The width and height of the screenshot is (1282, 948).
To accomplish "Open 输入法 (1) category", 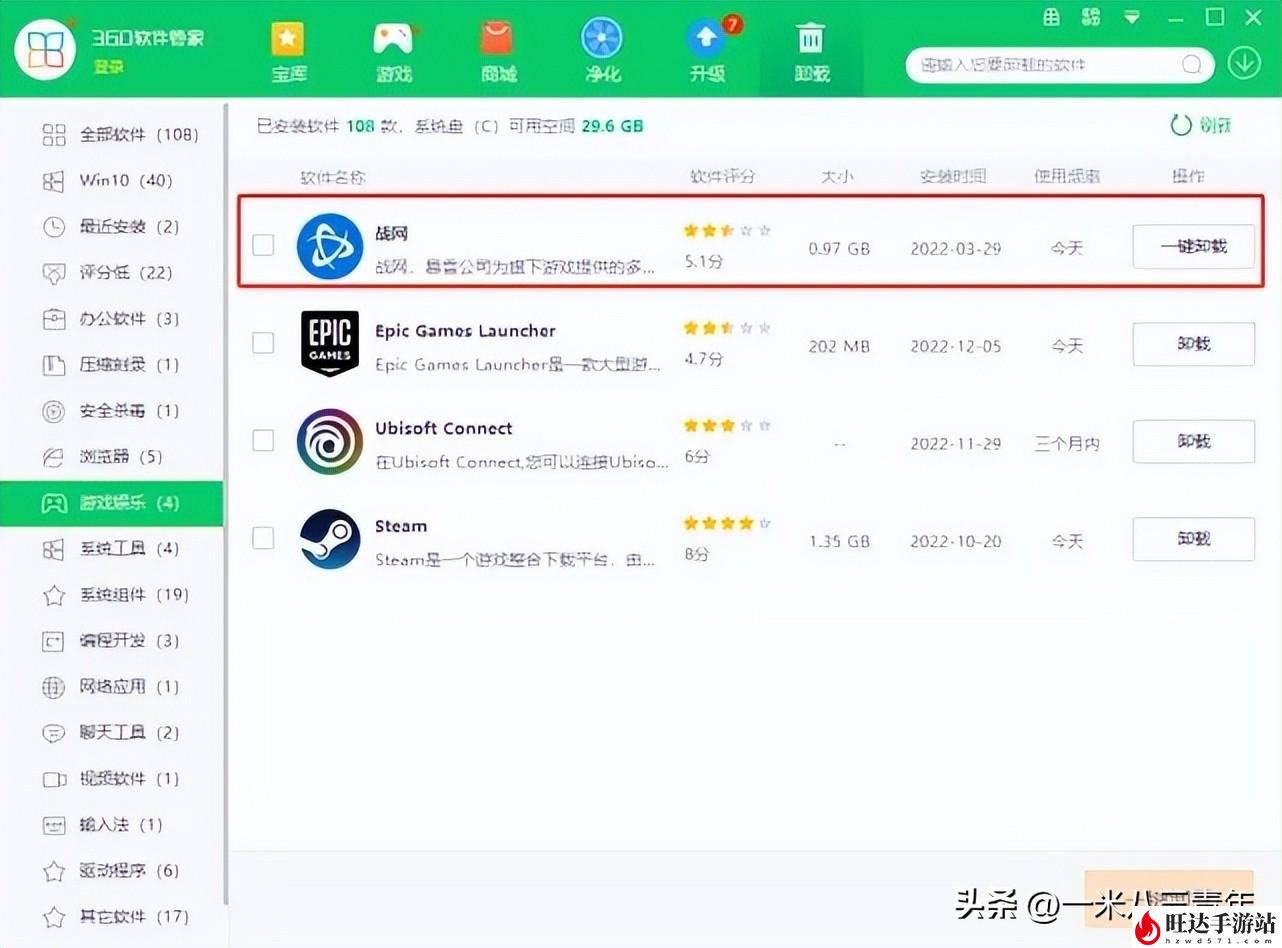I will click(112, 825).
